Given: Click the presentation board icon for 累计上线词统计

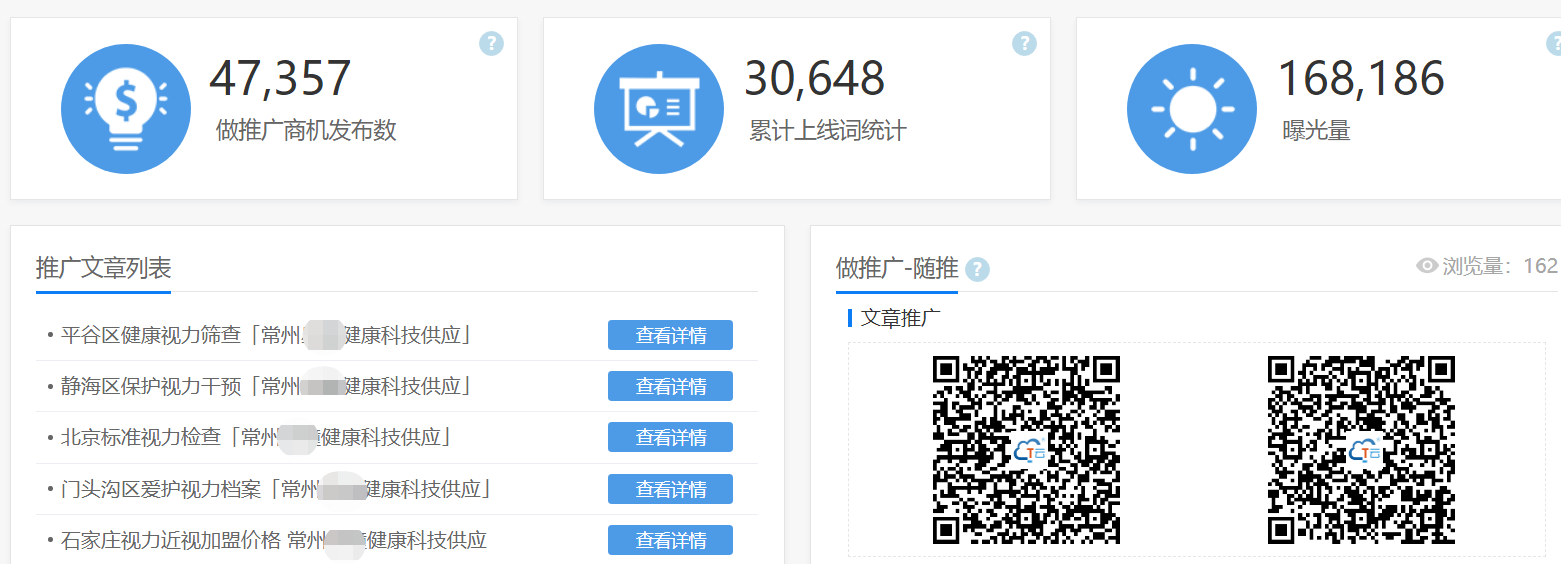Looking at the screenshot, I should click(x=659, y=109).
